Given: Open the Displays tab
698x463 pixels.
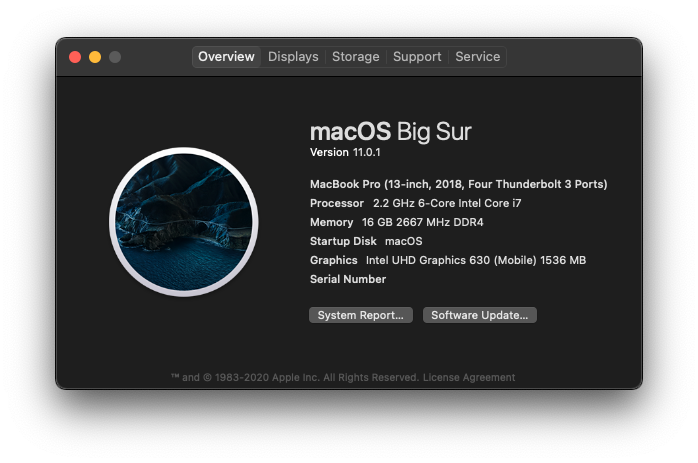Looking at the screenshot, I should coord(293,57).
